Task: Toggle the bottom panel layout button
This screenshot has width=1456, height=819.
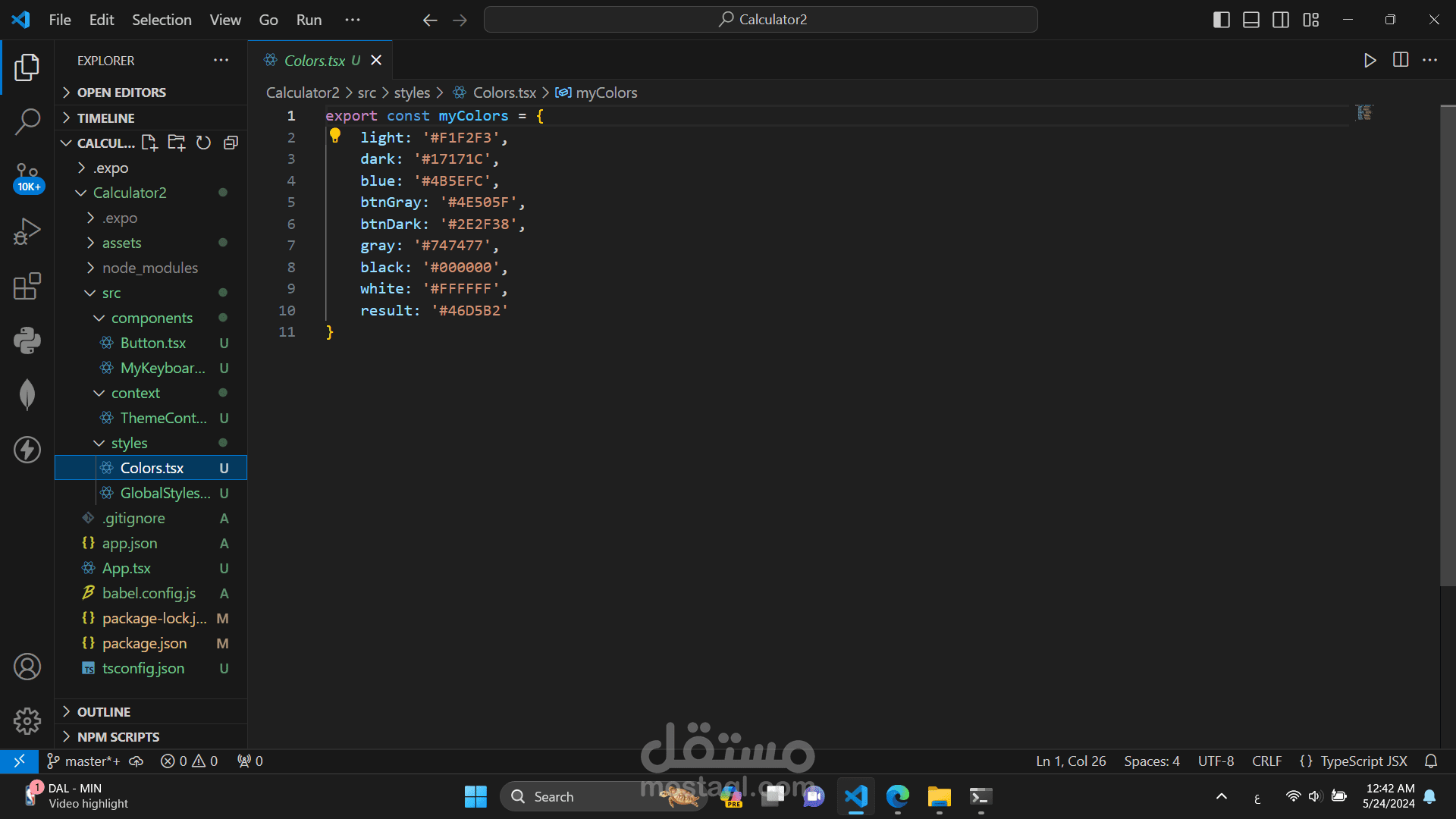Action: click(1251, 20)
